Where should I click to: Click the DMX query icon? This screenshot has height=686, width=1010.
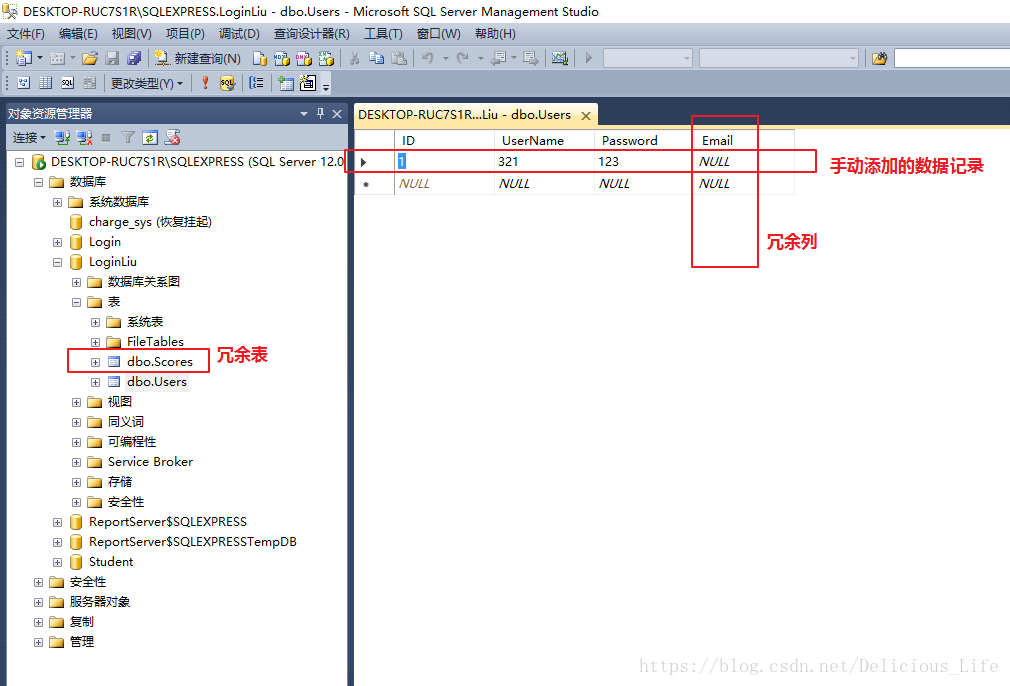[304, 58]
